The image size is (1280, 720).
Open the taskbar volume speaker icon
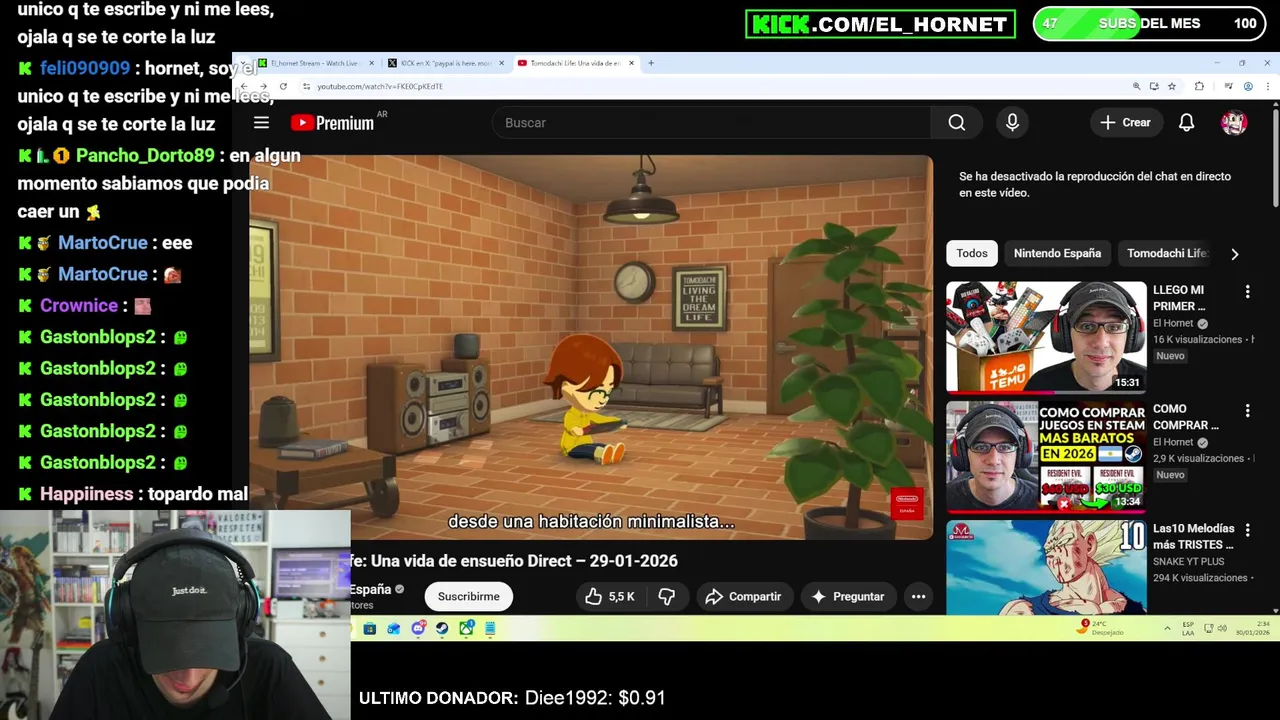(1222, 628)
